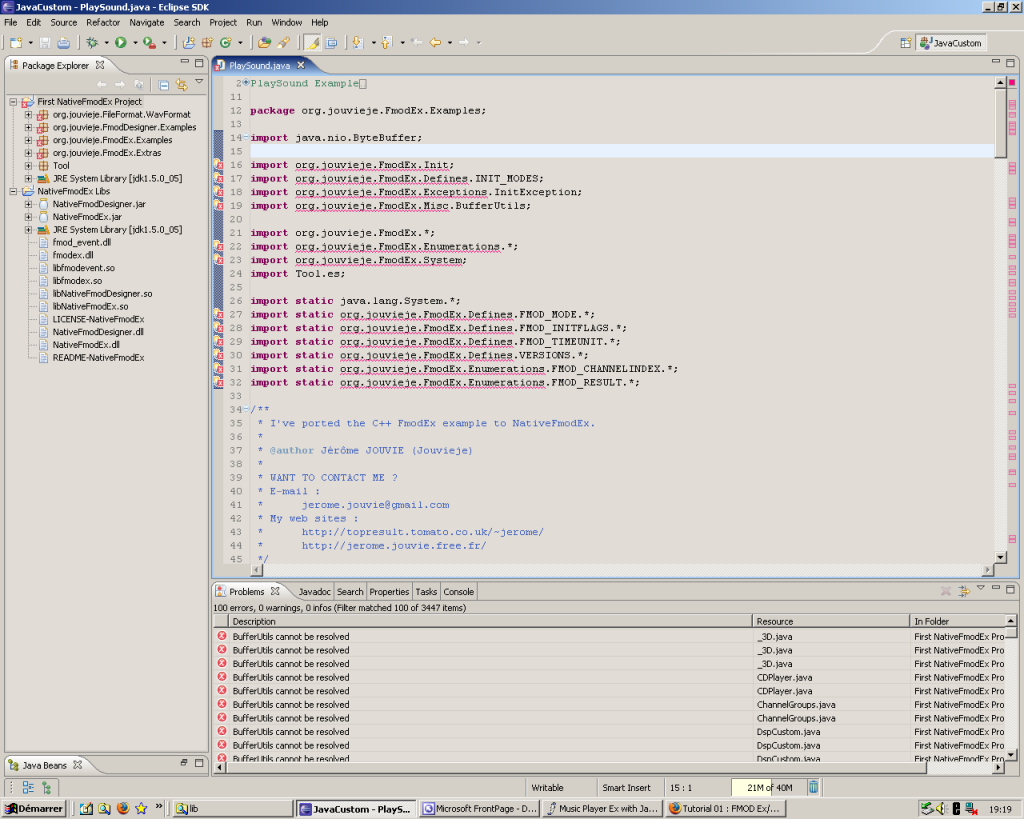Sort problems by Description column header
The height and width of the screenshot is (819, 1024).
pyautogui.click(x=490, y=622)
